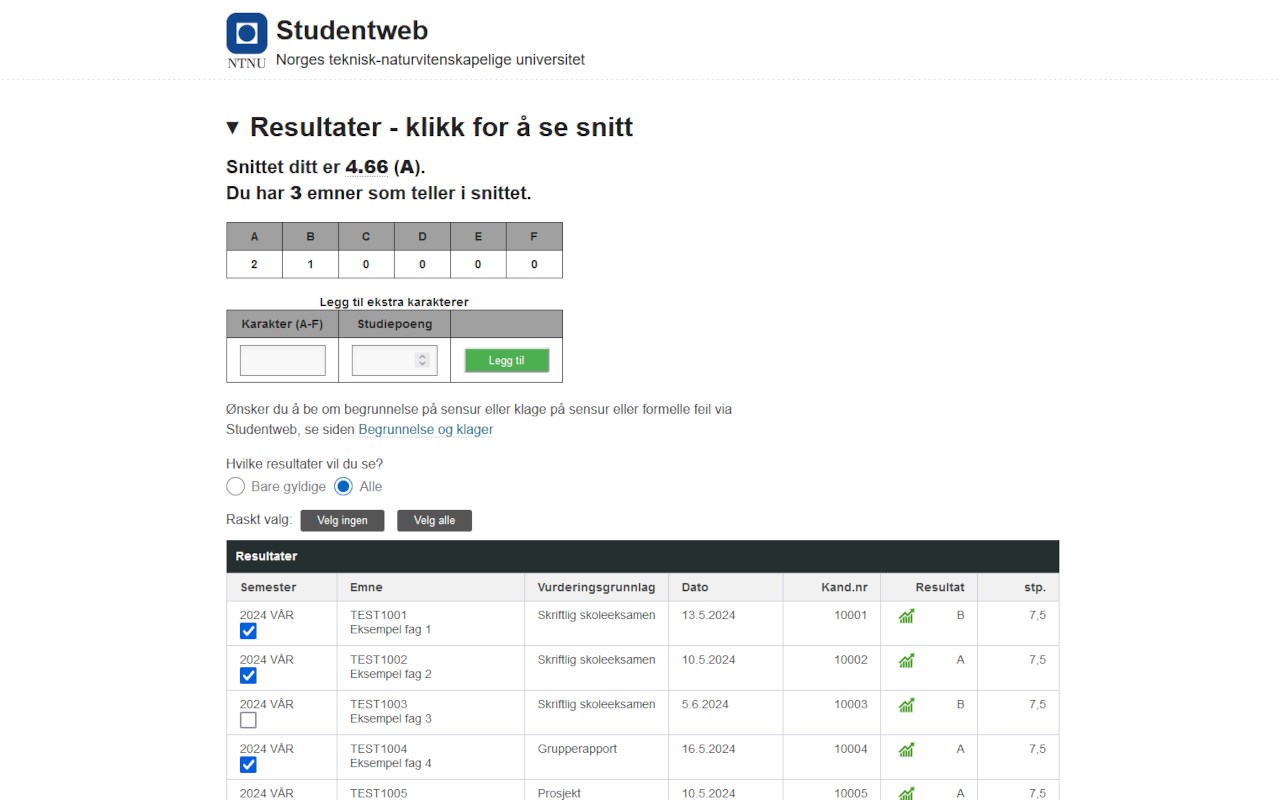Click candidate number 10001
The height and width of the screenshot is (800, 1280).
pos(851,615)
